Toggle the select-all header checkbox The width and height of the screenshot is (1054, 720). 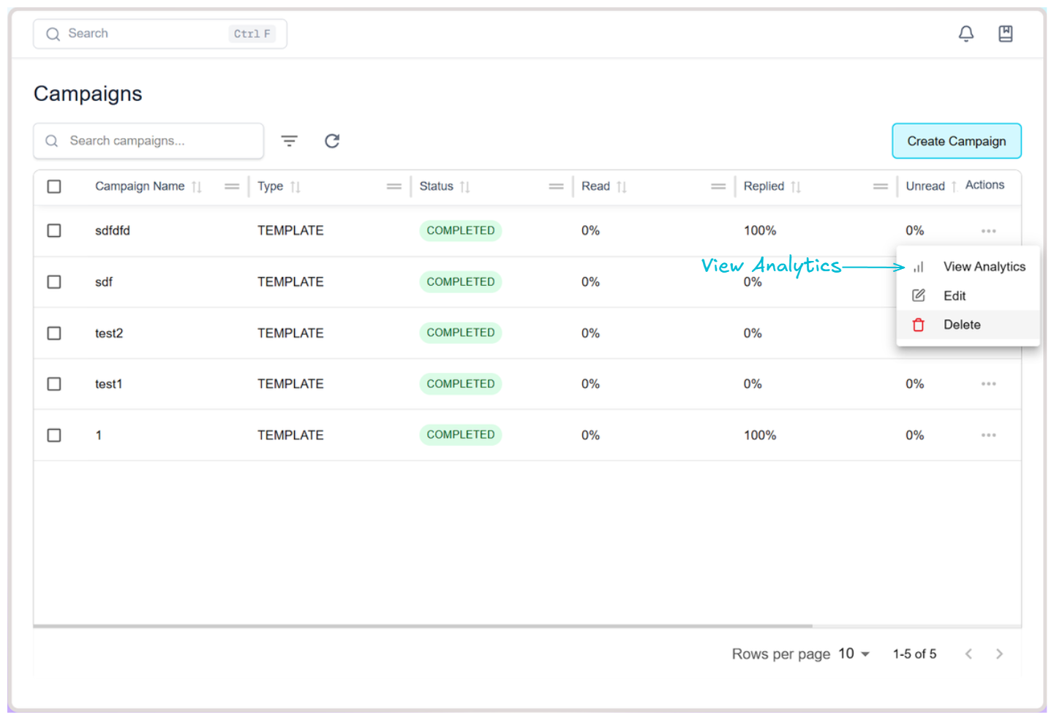(54, 187)
